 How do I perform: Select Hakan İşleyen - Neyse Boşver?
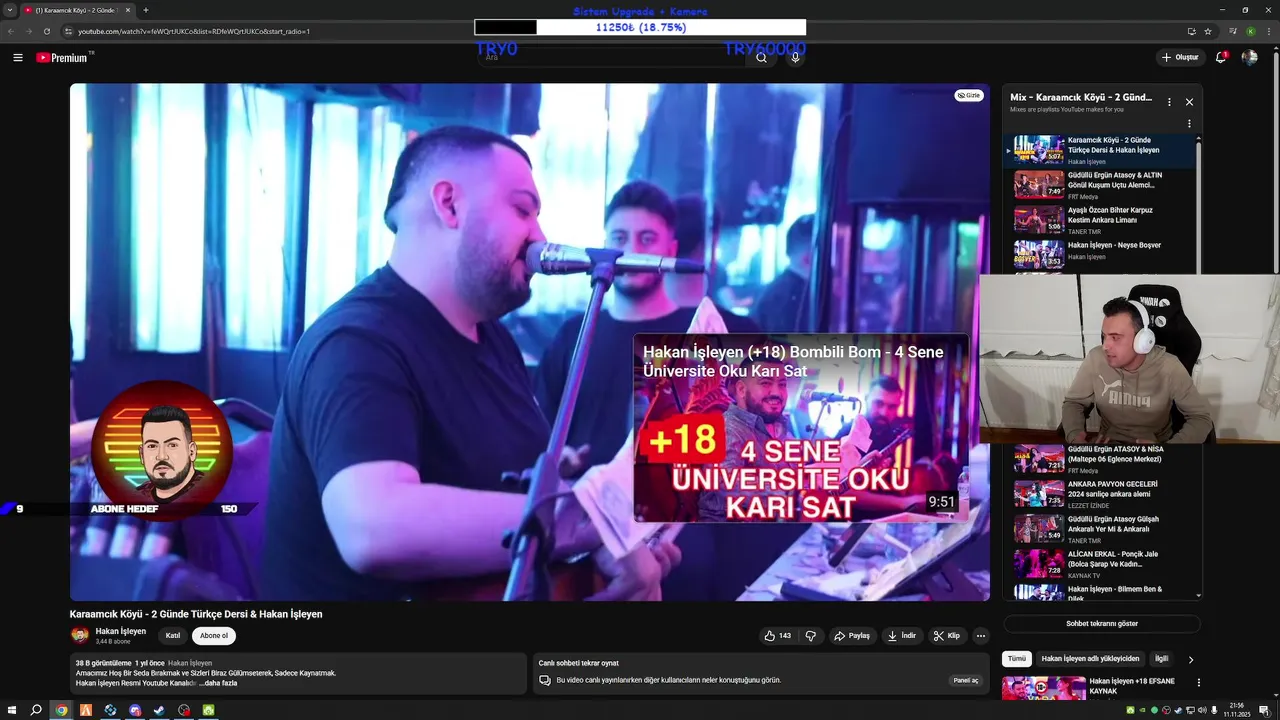point(1100,255)
